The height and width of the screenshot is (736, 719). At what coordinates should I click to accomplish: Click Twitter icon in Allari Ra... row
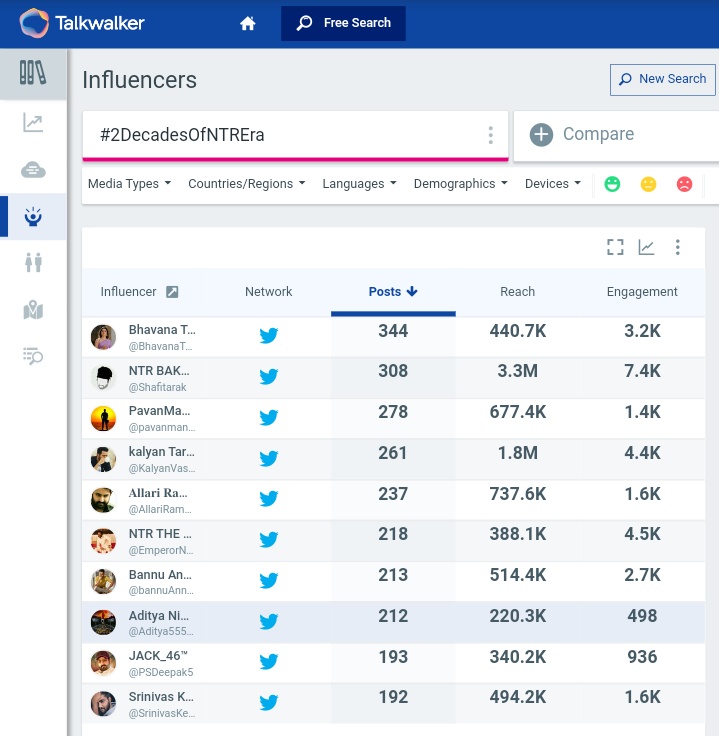click(268, 498)
